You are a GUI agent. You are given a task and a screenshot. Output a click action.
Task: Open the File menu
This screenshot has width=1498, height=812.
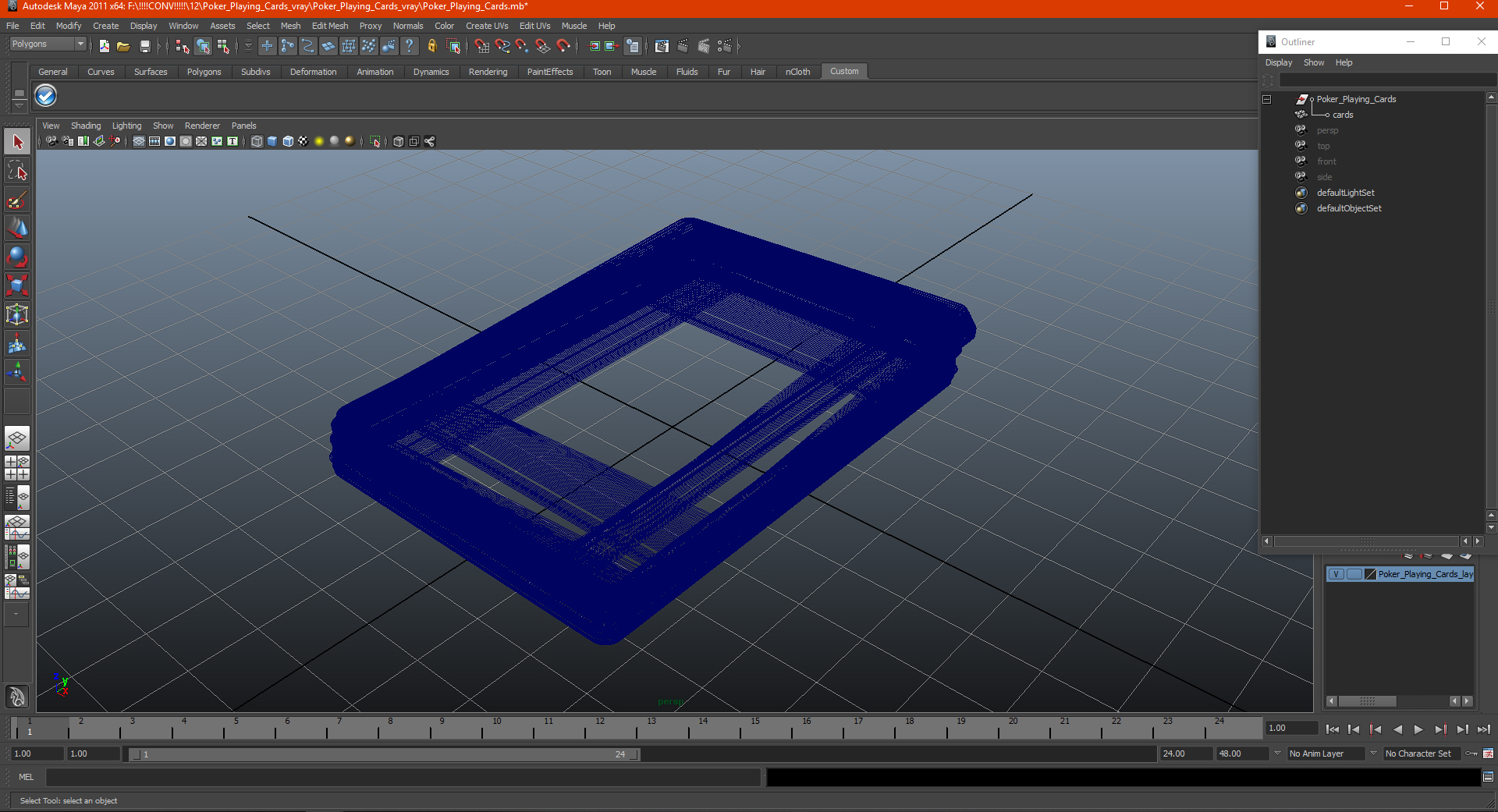[12, 26]
